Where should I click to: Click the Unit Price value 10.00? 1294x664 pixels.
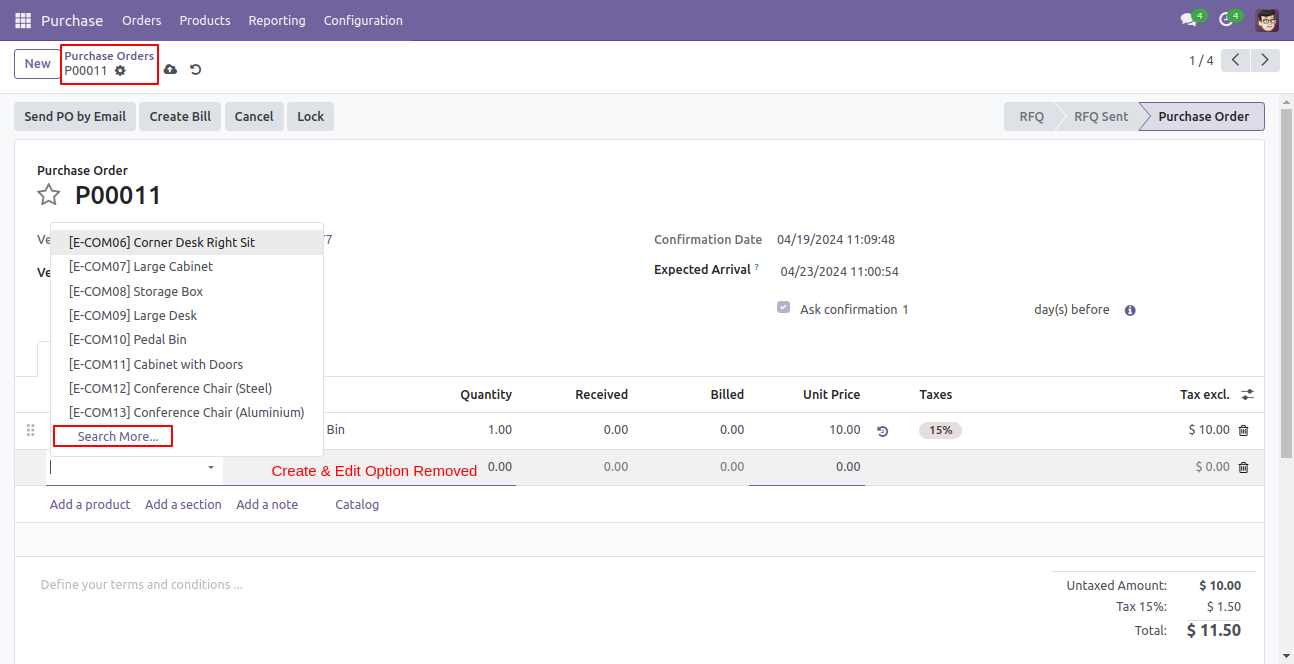843,430
